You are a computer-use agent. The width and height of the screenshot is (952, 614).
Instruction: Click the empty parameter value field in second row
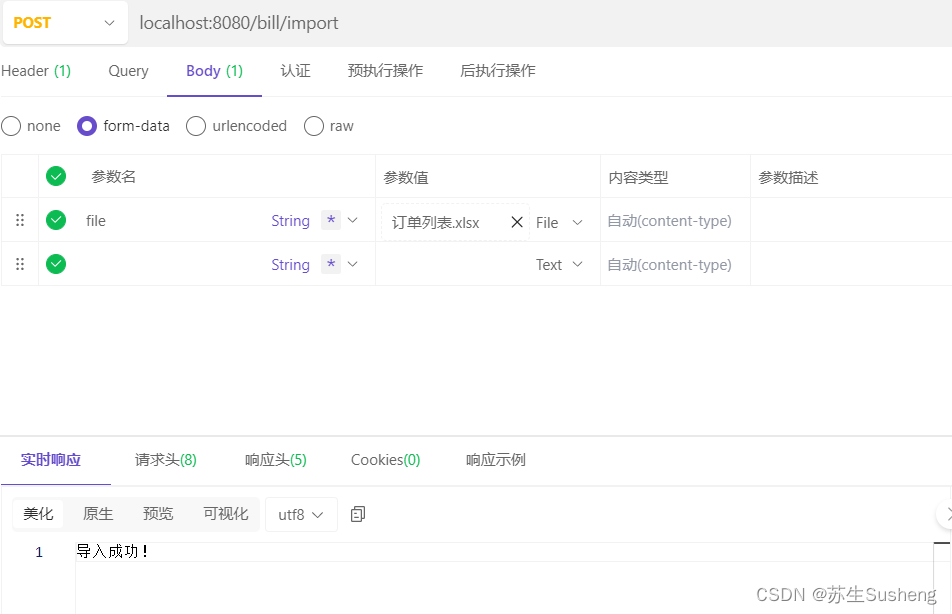[x=455, y=265]
